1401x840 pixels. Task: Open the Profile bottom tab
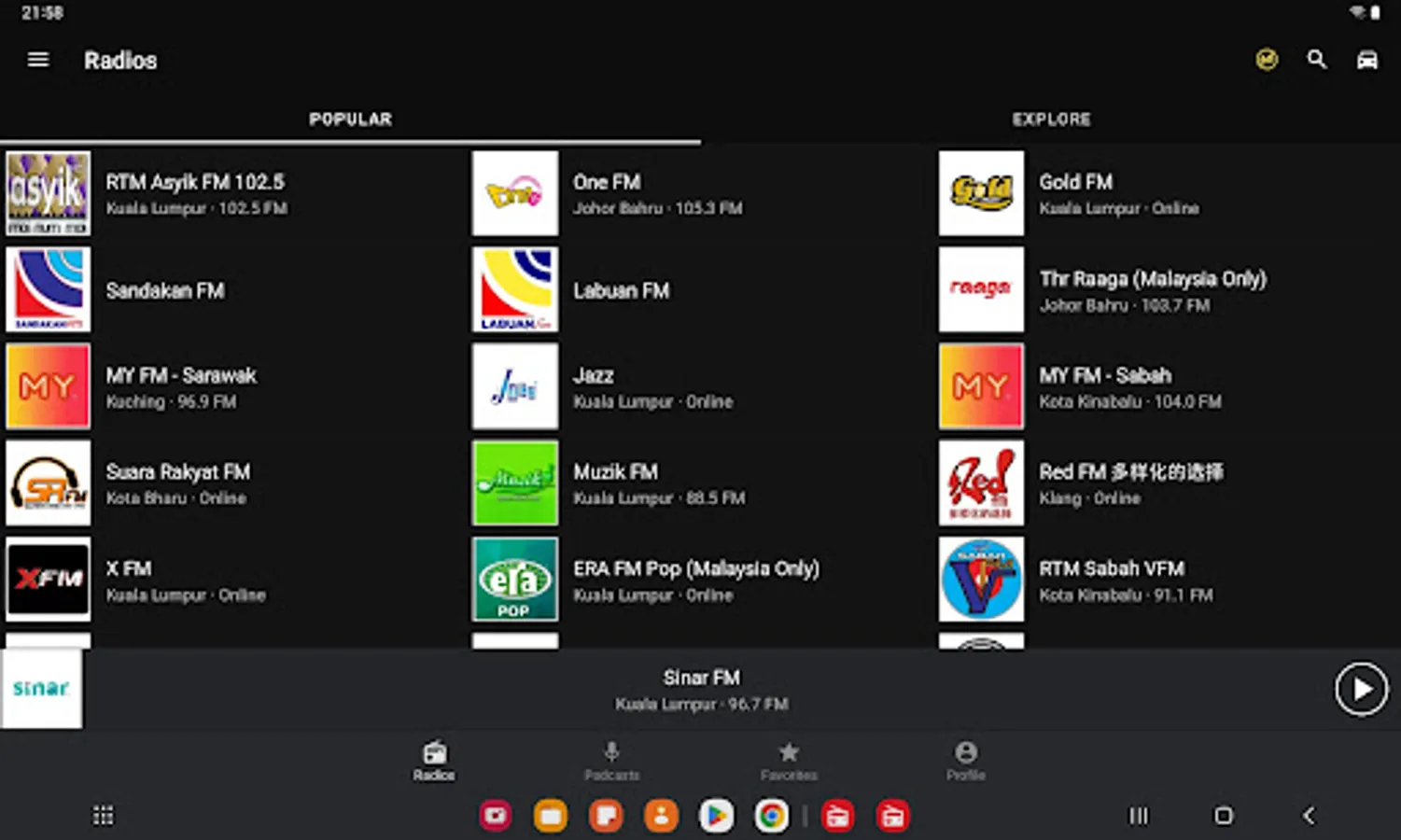click(966, 761)
